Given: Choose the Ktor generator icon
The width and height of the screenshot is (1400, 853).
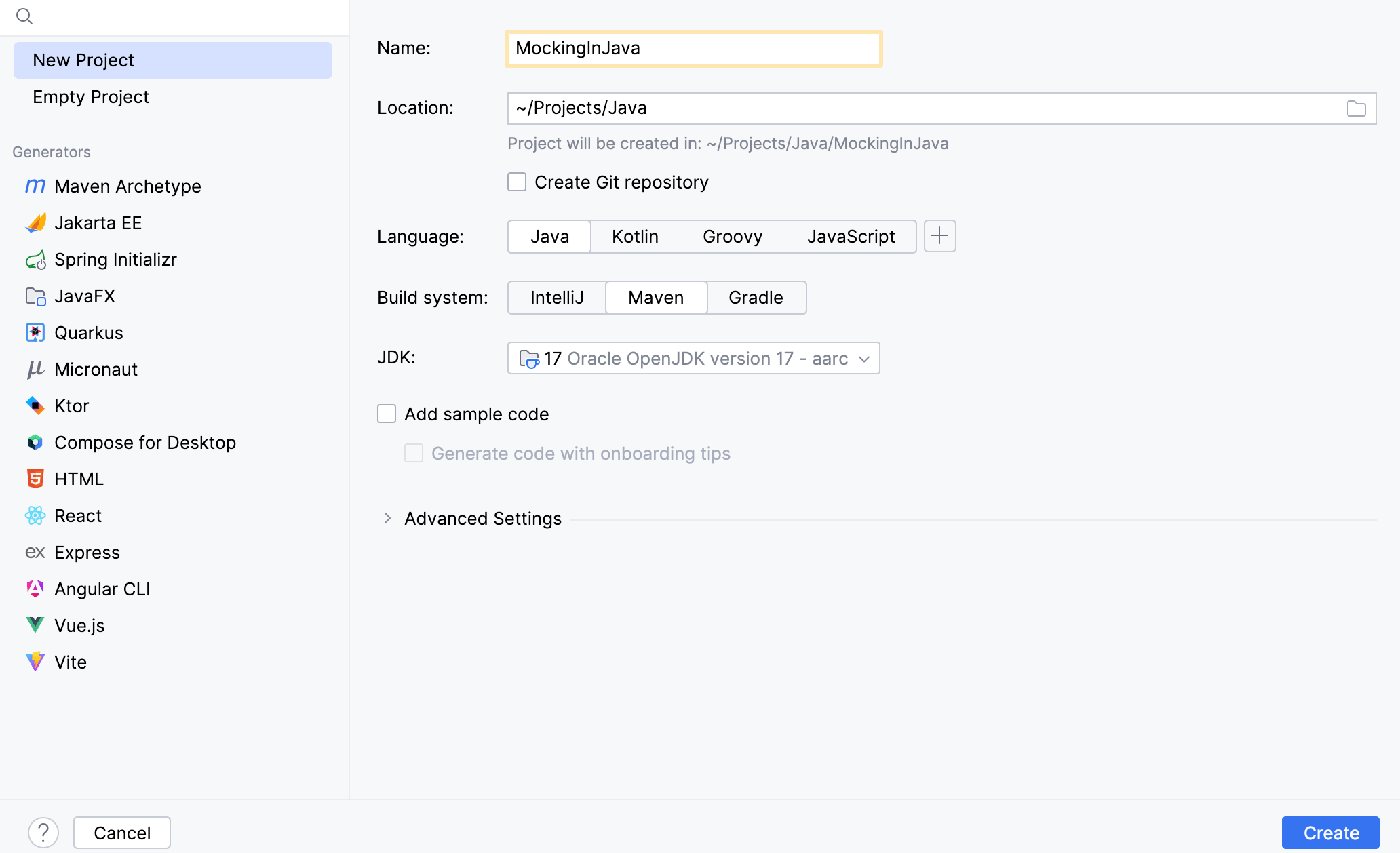Looking at the screenshot, I should (35, 406).
